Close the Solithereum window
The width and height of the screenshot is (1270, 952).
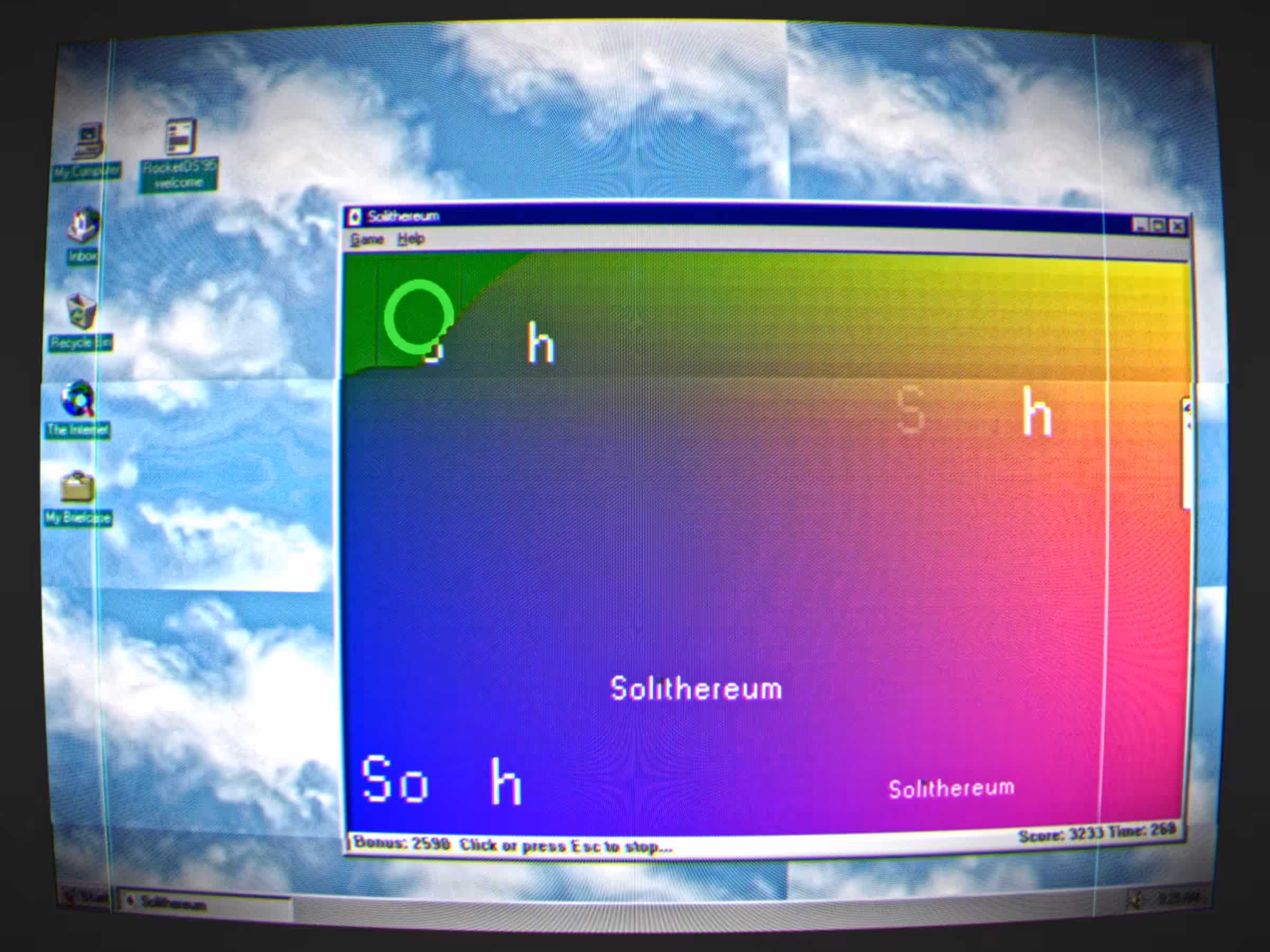(x=1177, y=227)
